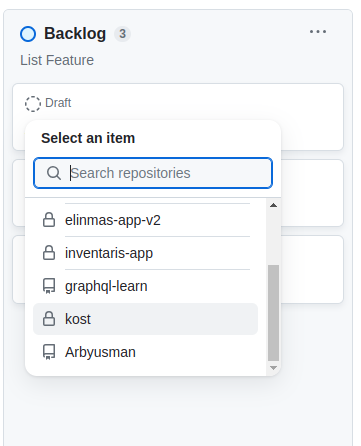Click the gray scrollbar thumb in the list
361x446 pixels.
[x=273, y=313]
